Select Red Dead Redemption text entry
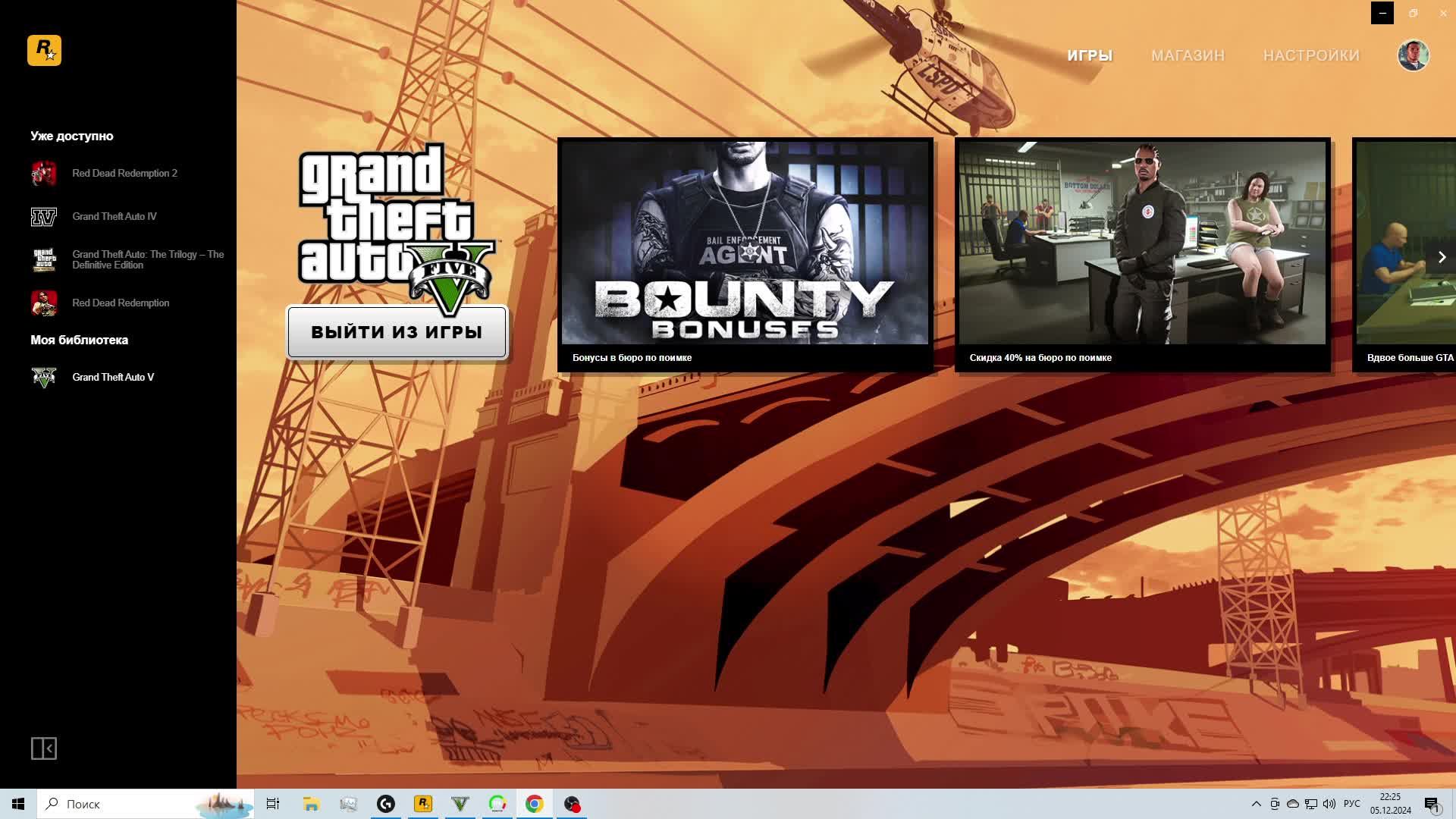Screen dimensions: 1456x819 [121, 303]
